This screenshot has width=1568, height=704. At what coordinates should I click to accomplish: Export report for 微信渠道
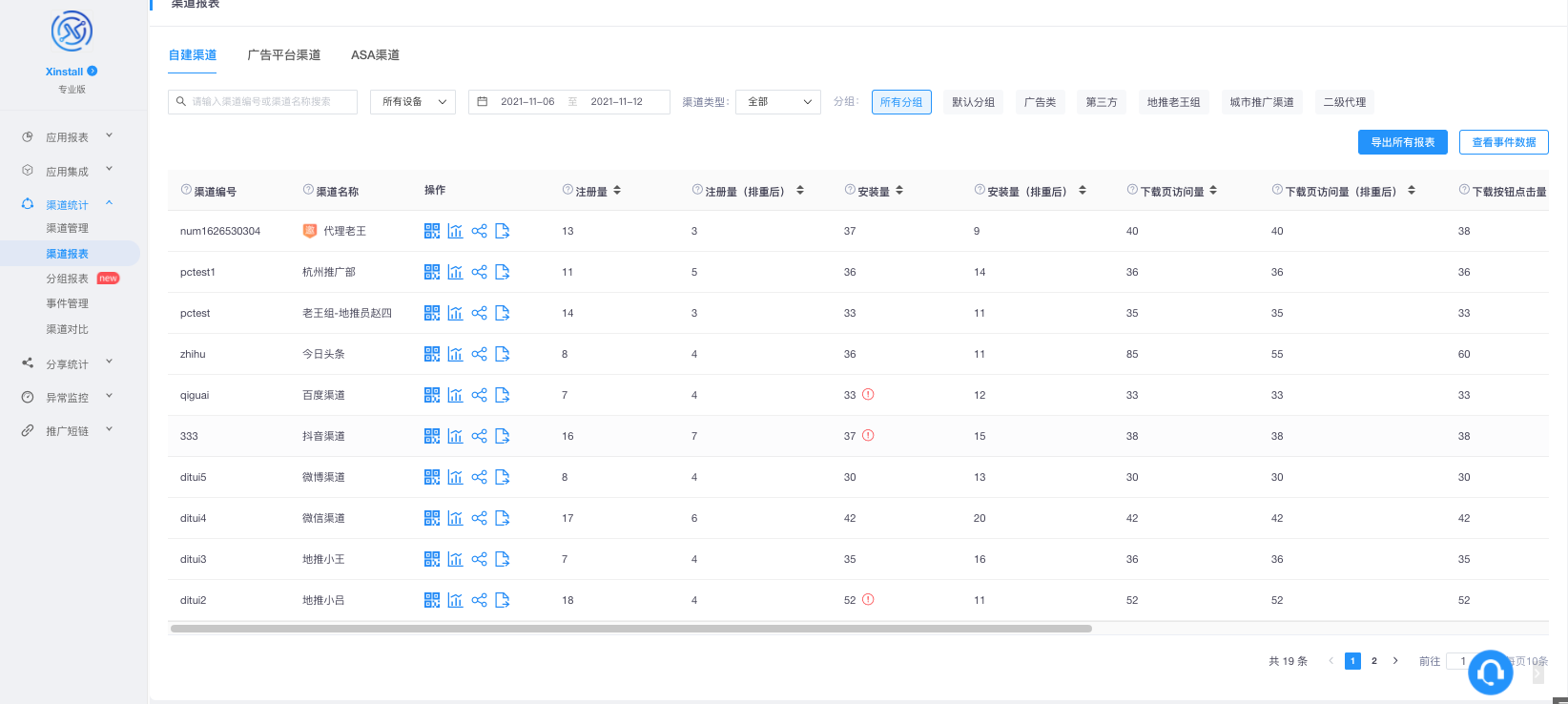[503, 518]
